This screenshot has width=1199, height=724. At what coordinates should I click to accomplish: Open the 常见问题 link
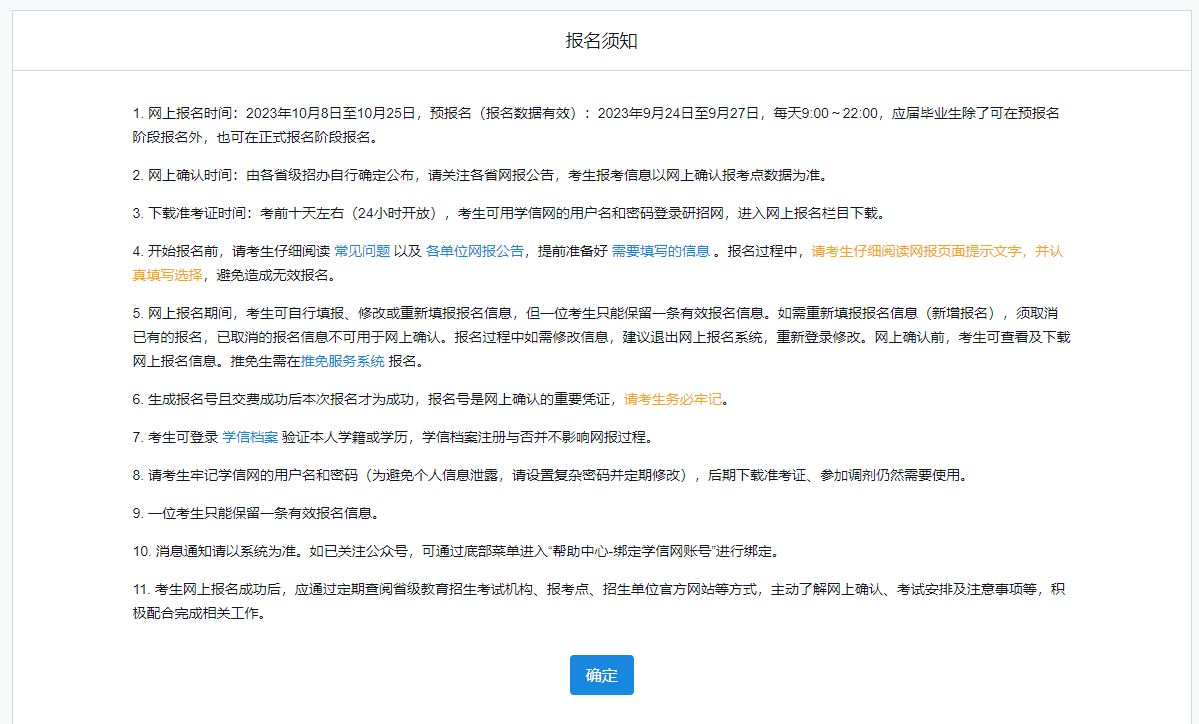pos(362,252)
